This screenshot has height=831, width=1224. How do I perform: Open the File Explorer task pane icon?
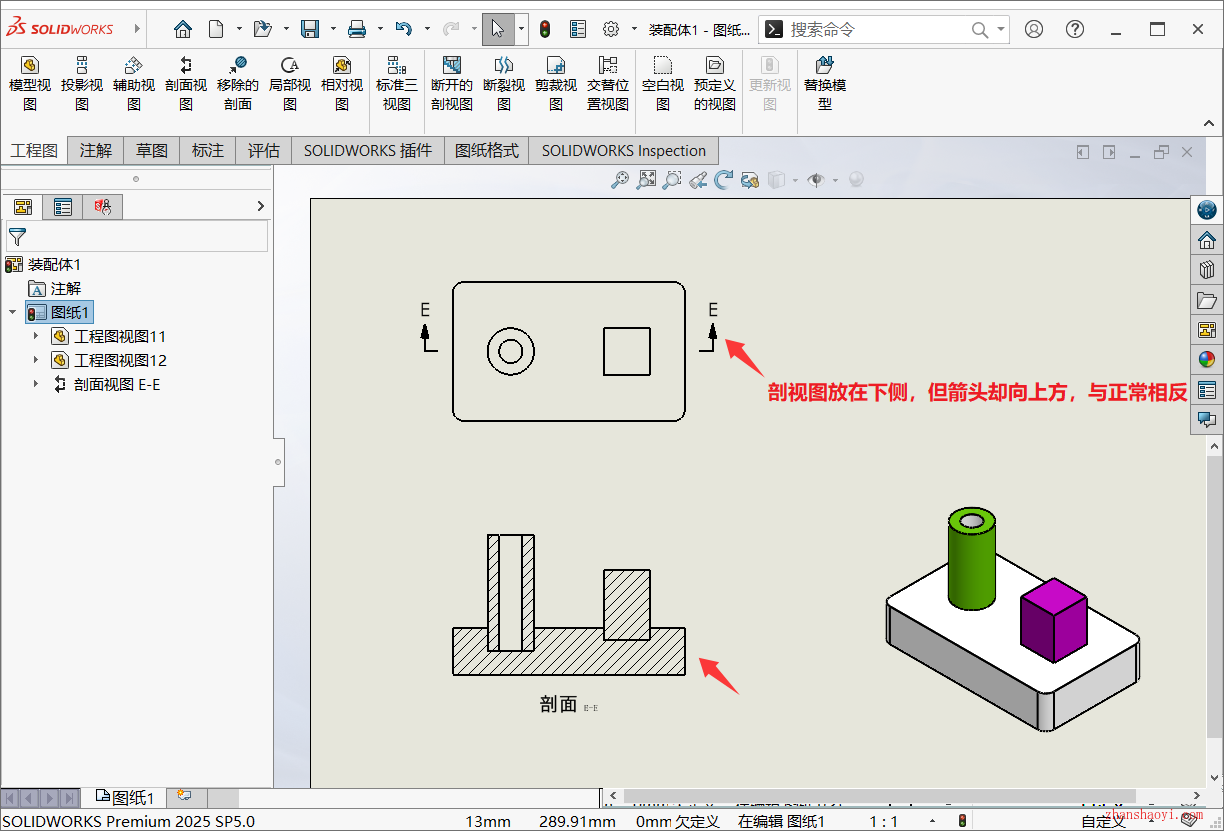[1207, 300]
